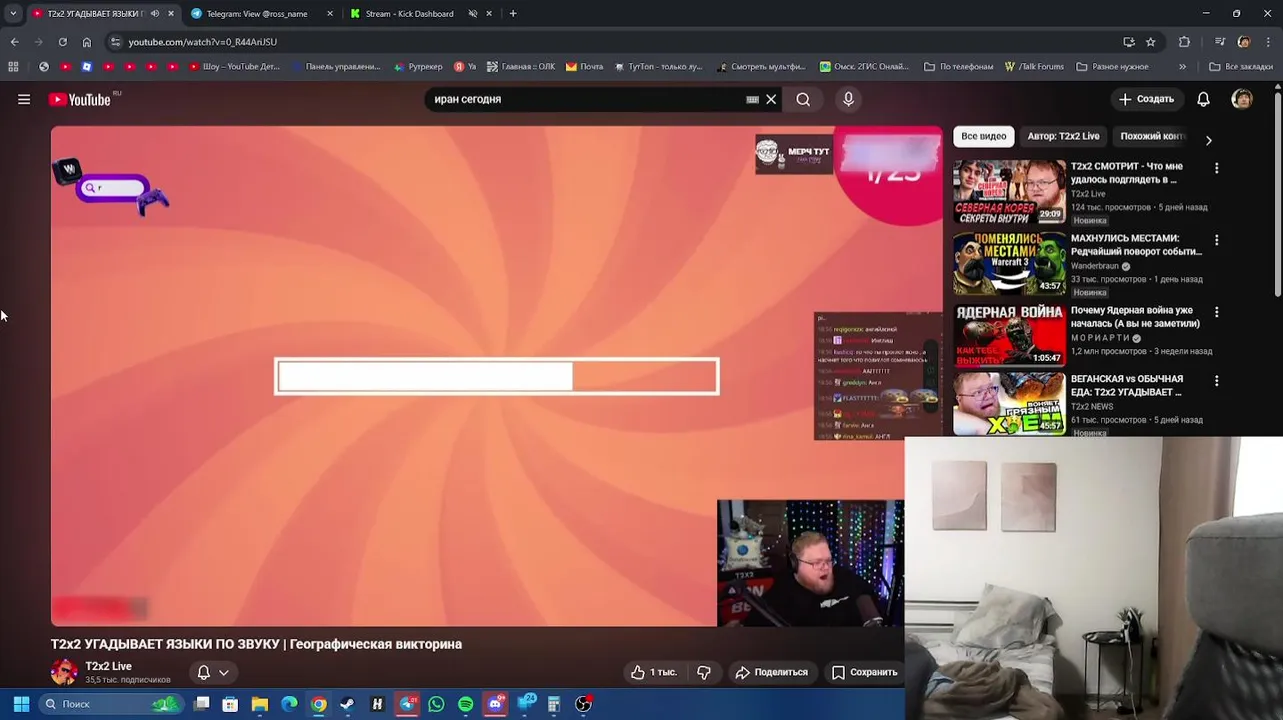The height and width of the screenshot is (720, 1283).
Task: Open Spotify from the taskbar
Action: [x=465, y=704]
